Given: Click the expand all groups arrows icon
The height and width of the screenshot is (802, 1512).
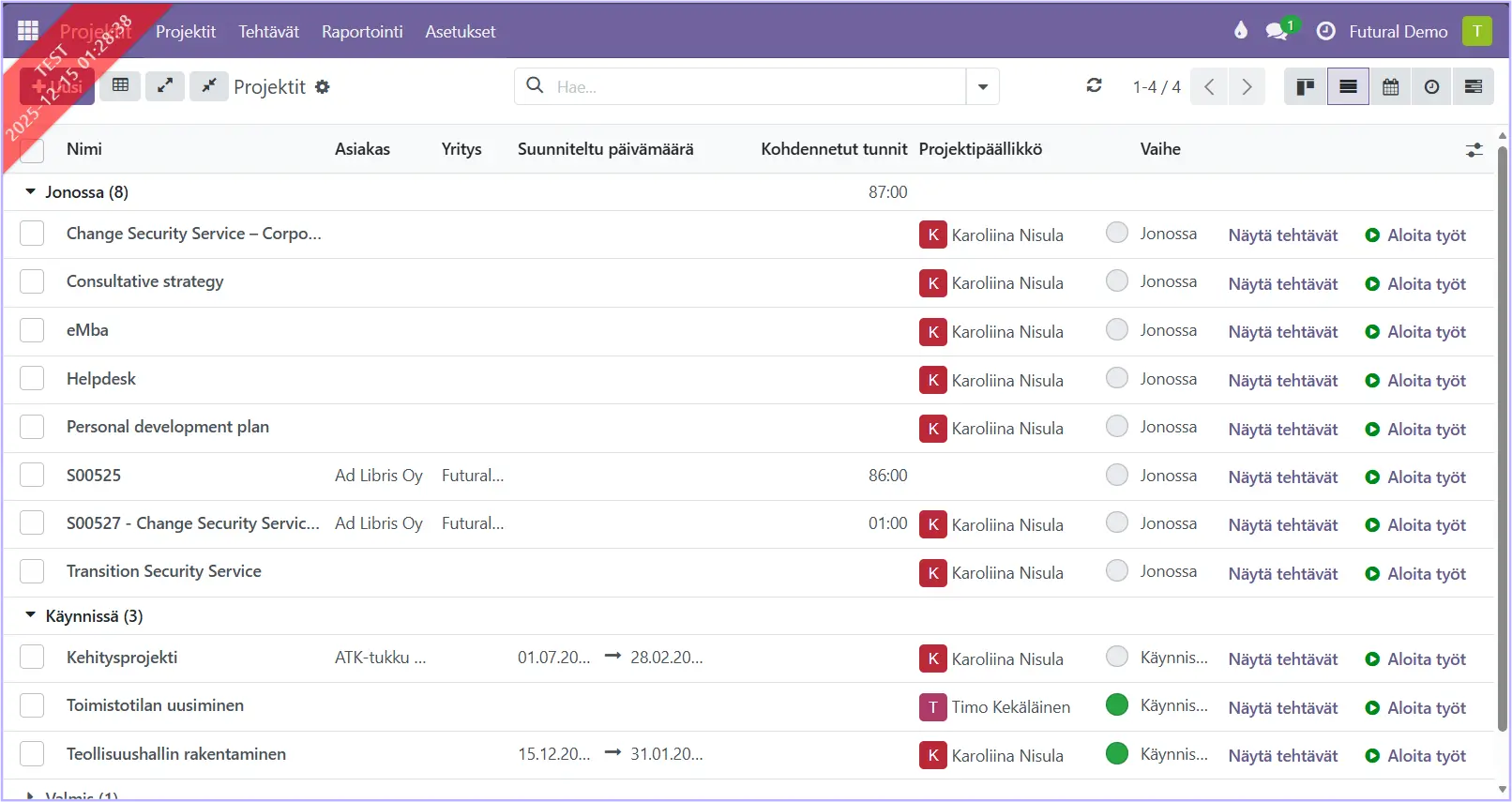Looking at the screenshot, I should tap(165, 85).
